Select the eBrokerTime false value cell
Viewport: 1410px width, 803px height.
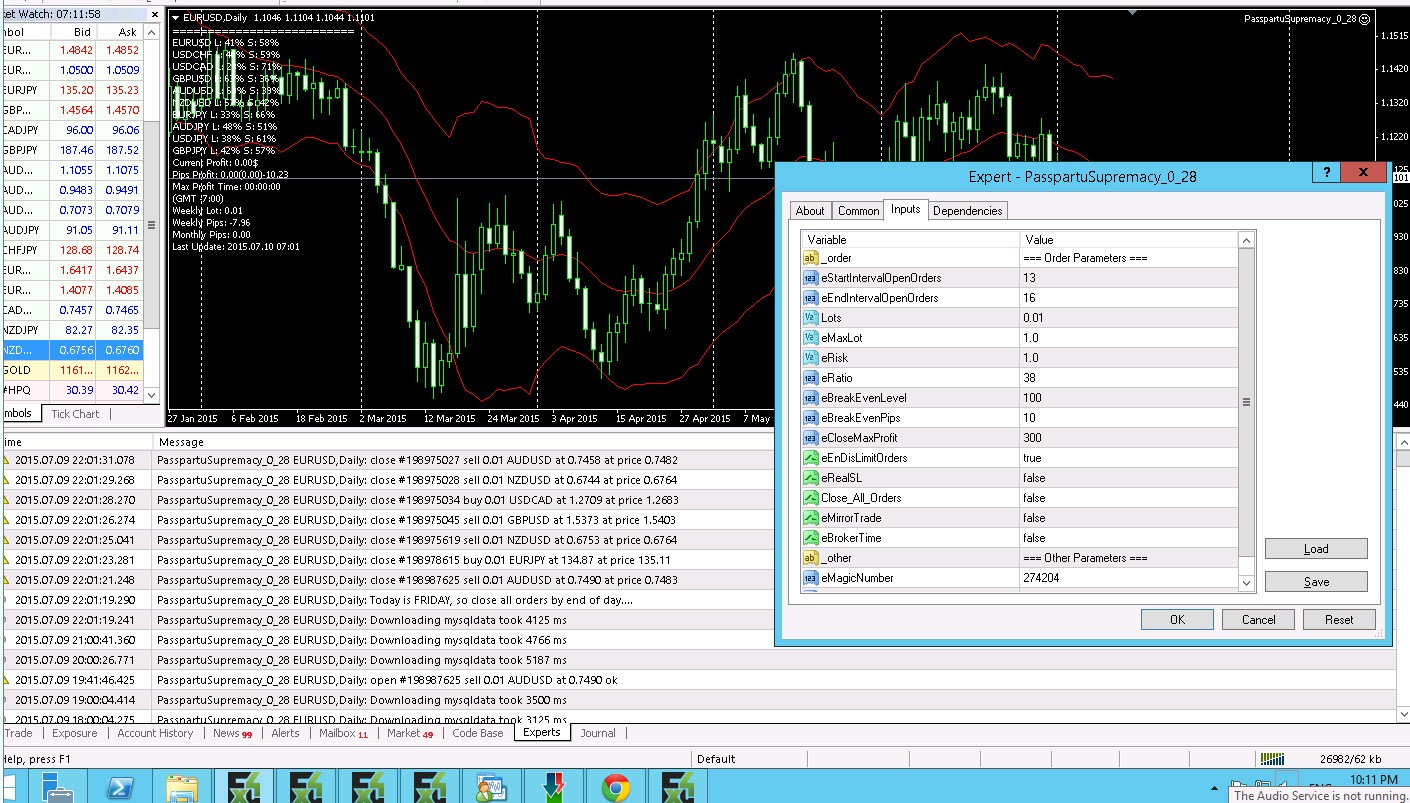coord(1128,538)
